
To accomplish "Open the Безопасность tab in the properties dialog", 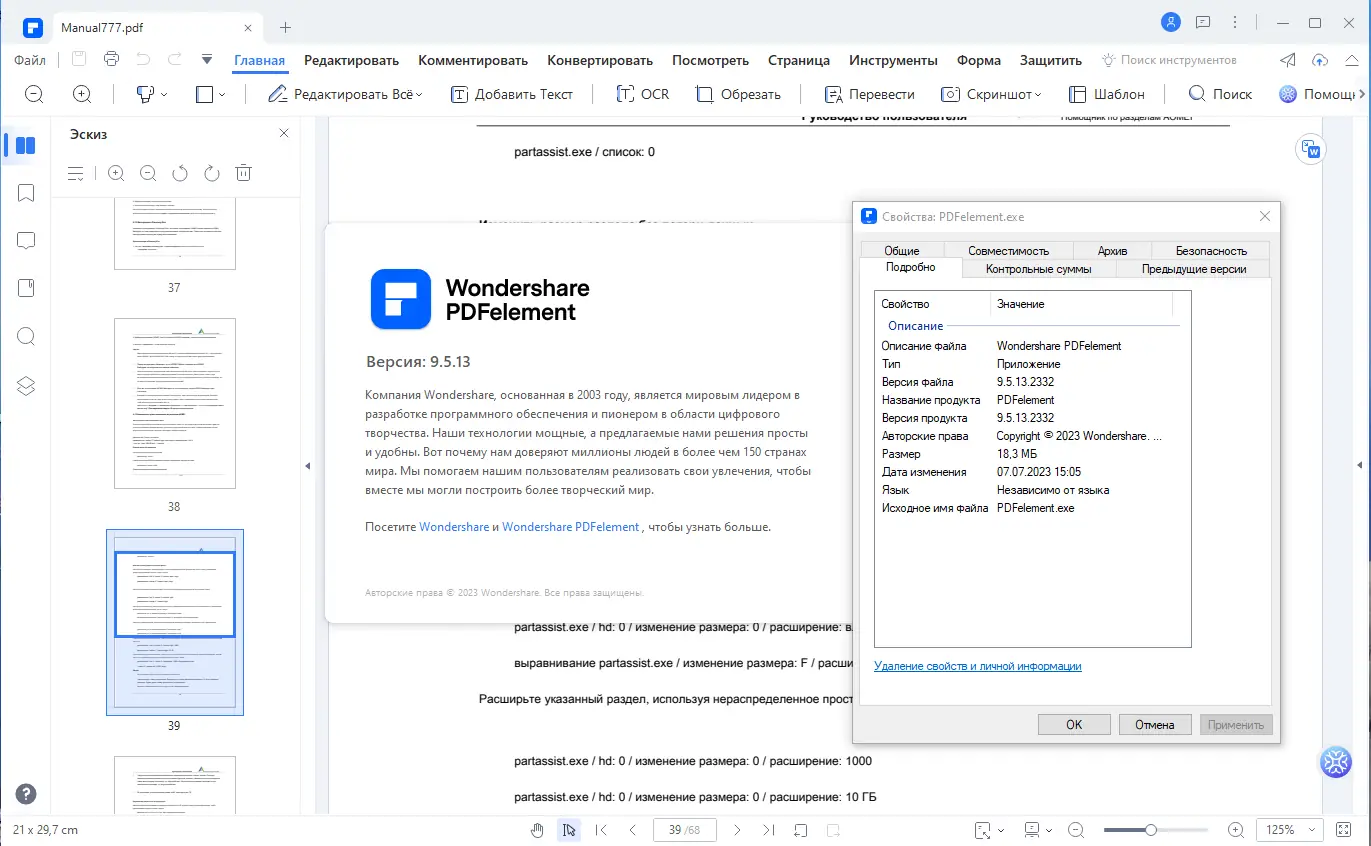I will coord(1211,251).
